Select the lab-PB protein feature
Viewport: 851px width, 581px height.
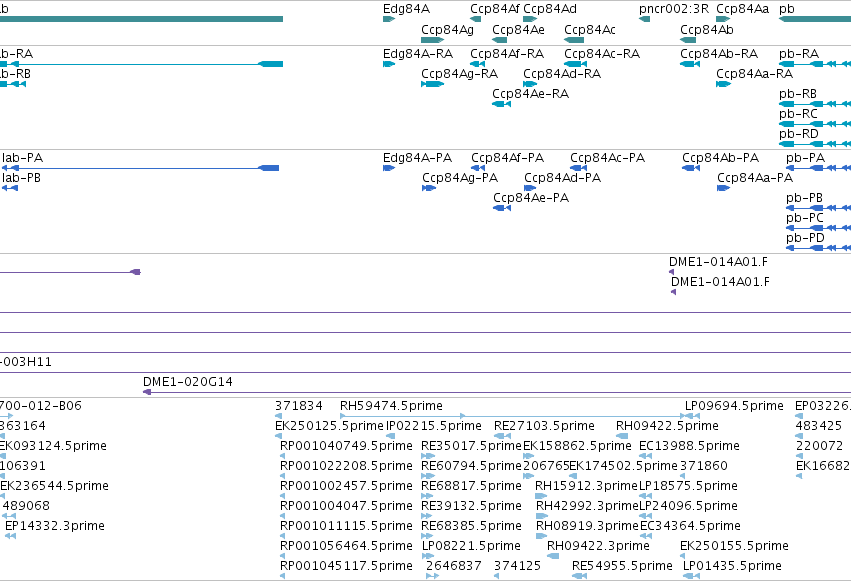click(10, 188)
